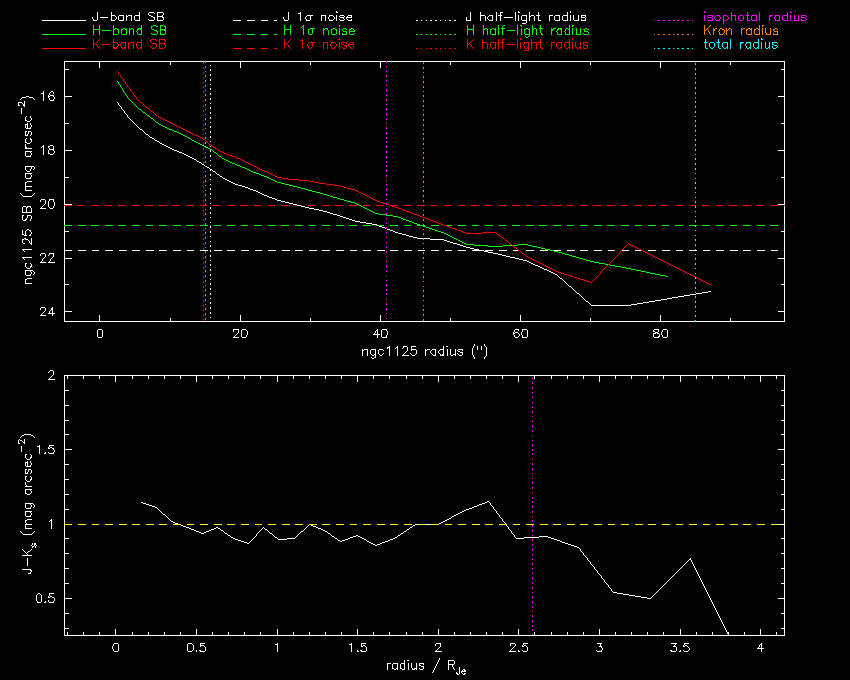This screenshot has height=680, width=850.
Task: Click the y-axis tick label '22' on upper plot
Action: [48, 258]
